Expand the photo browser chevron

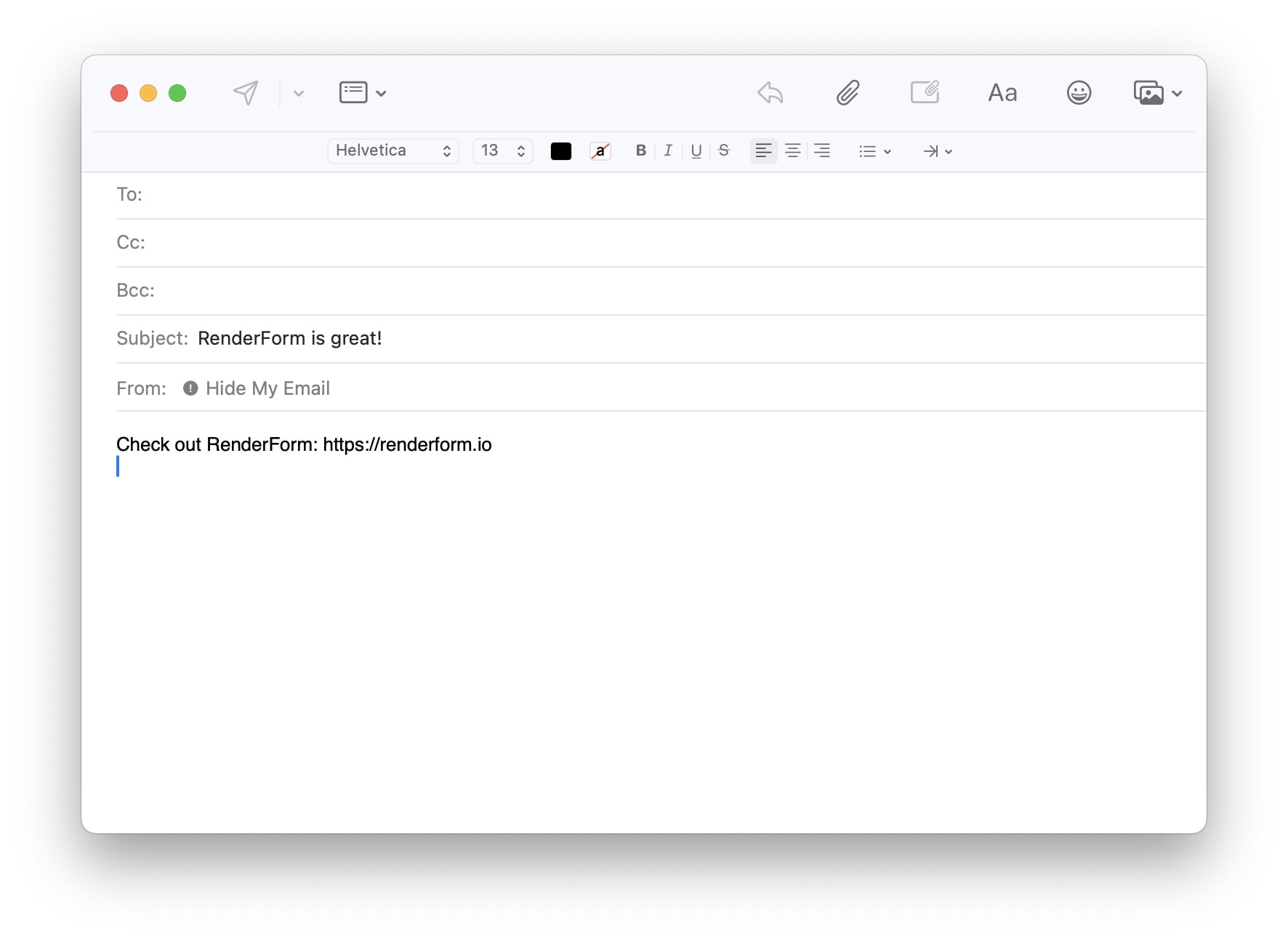point(1178,93)
